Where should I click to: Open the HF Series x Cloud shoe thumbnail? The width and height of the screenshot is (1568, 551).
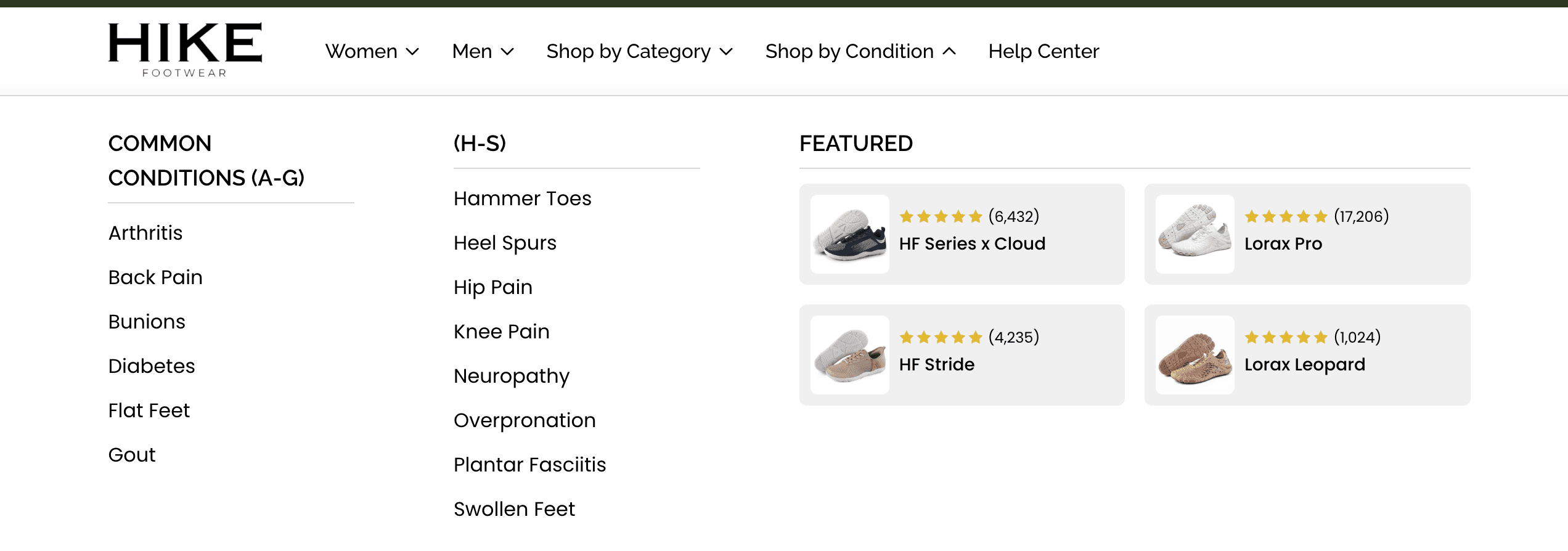pyautogui.click(x=849, y=234)
